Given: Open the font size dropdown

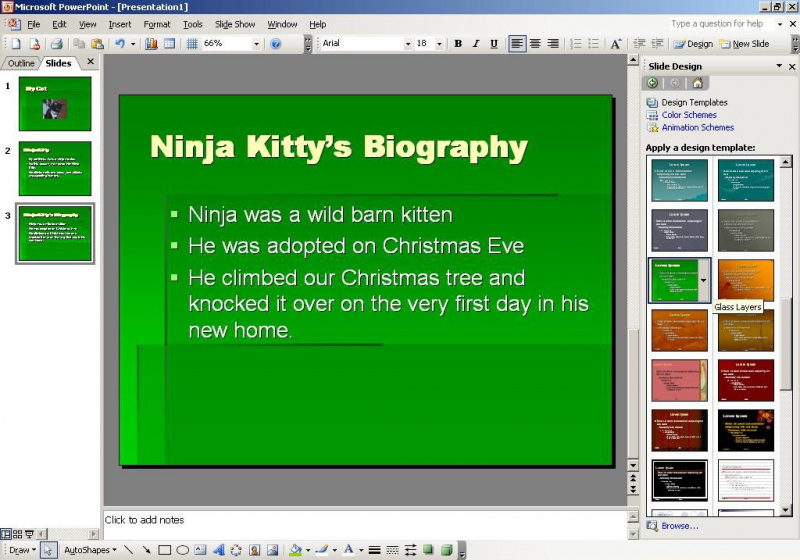Looking at the screenshot, I should 439,44.
